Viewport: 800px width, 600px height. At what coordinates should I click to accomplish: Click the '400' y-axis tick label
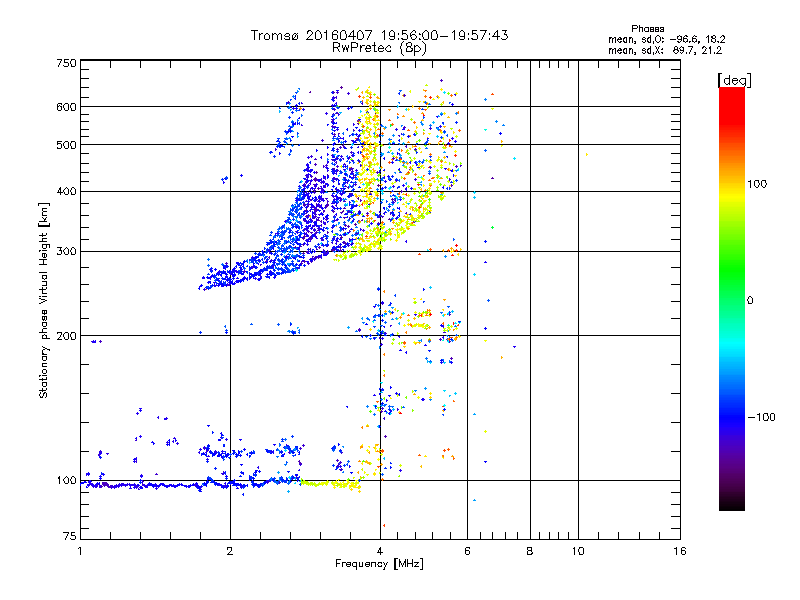(66, 192)
